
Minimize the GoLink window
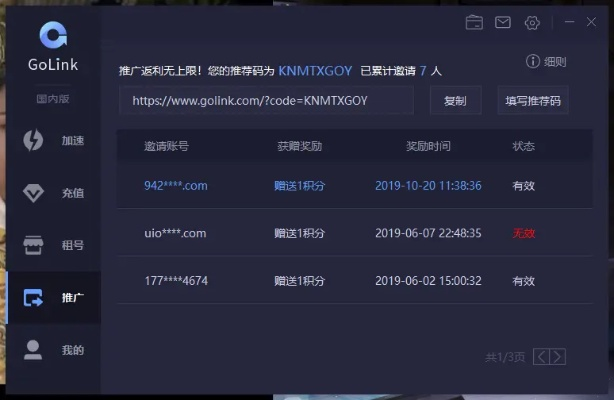569,22
